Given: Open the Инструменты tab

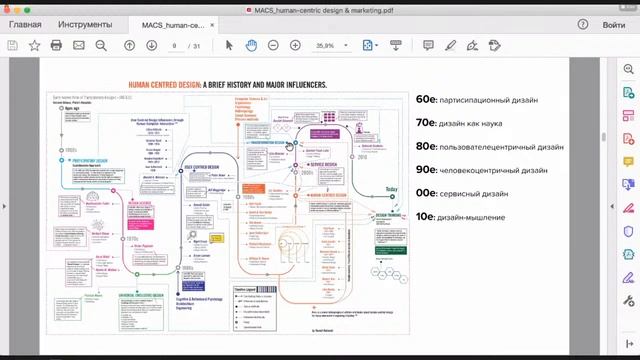Looking at the screenshot, I should click(x=85, y=24).
